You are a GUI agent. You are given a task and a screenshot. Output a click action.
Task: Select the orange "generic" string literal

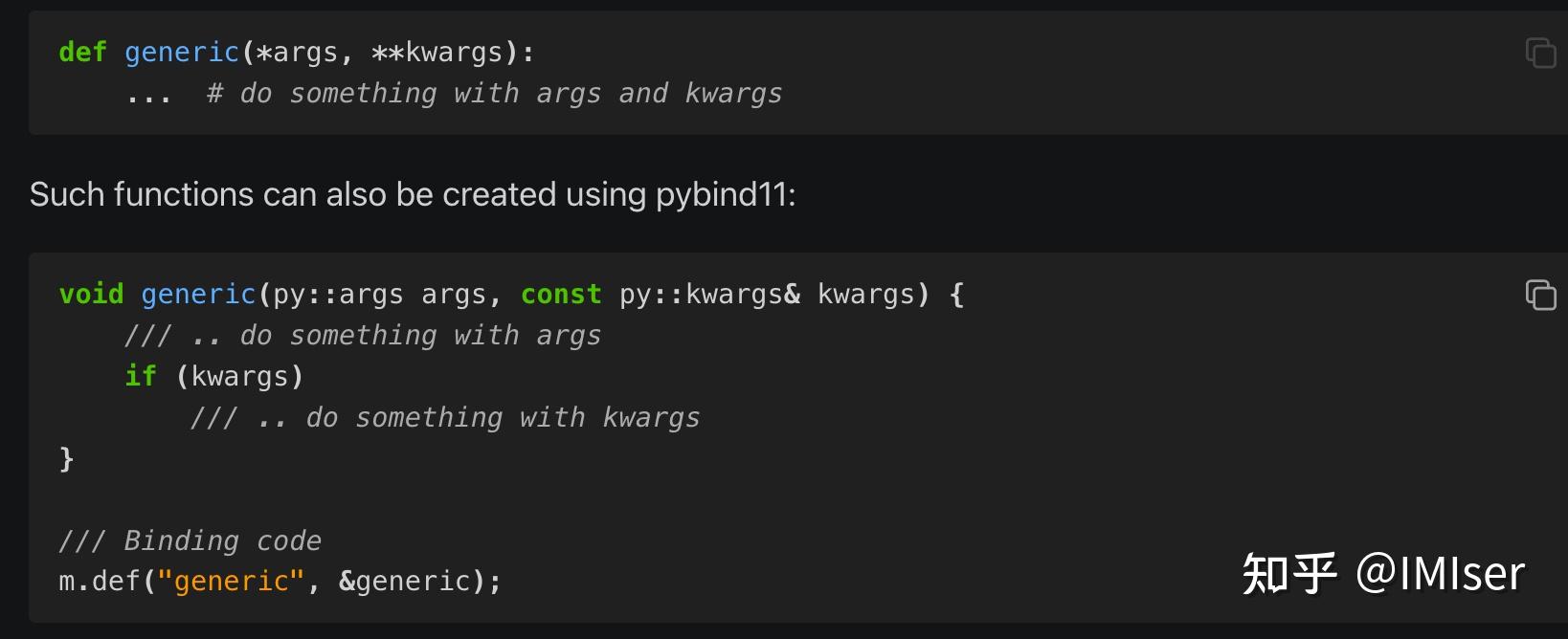230,580
